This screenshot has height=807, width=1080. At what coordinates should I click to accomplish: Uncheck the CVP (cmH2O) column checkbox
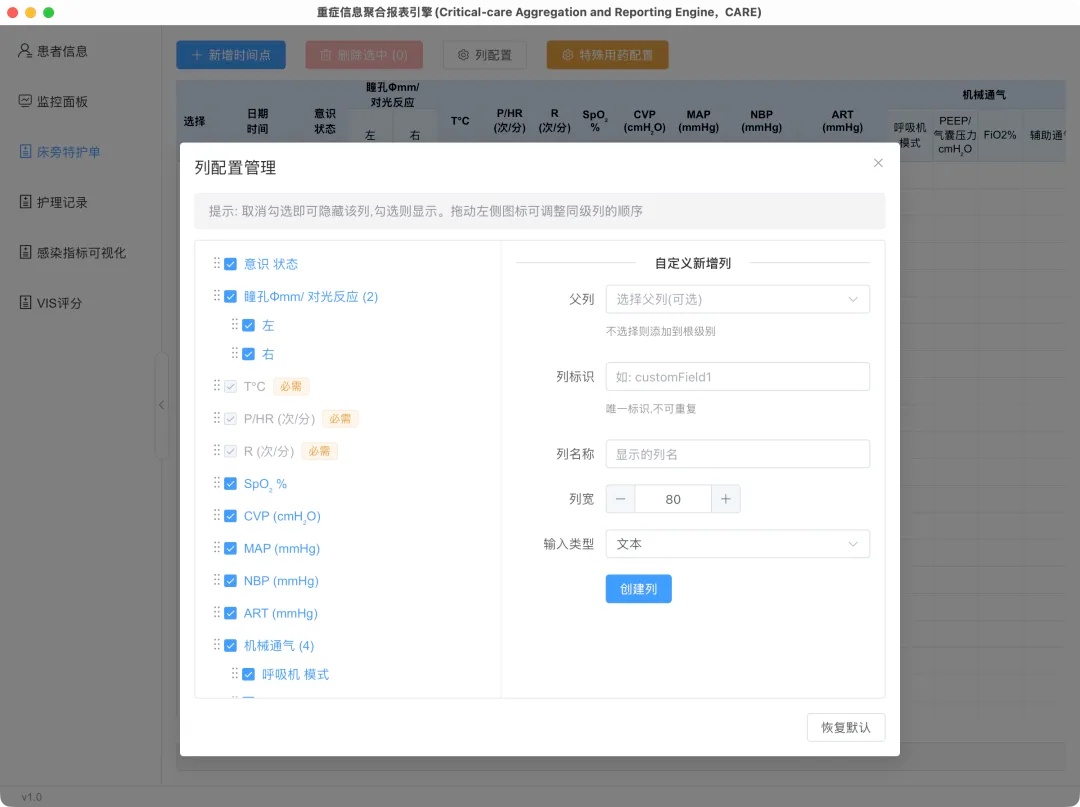click(x=231, y=516)
